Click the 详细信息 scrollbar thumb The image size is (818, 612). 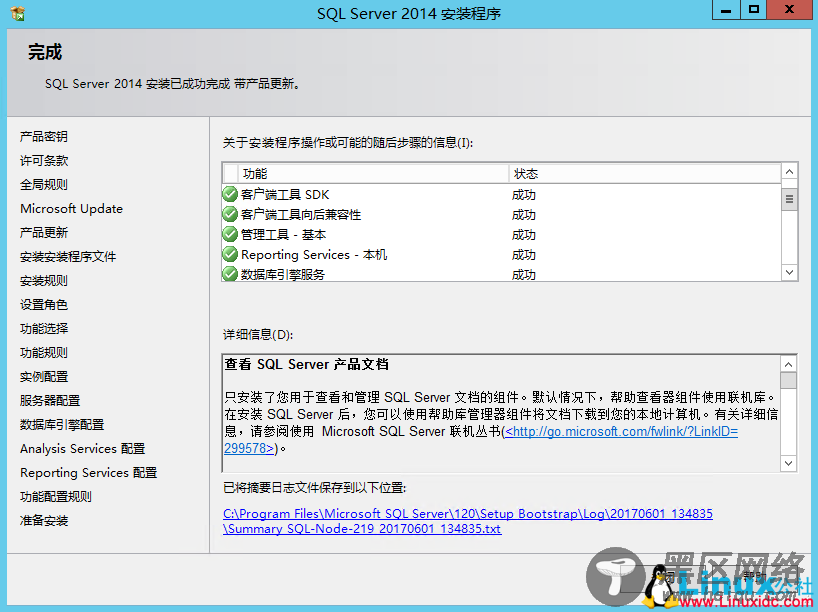pyautogui.click(x=788, y=380)
